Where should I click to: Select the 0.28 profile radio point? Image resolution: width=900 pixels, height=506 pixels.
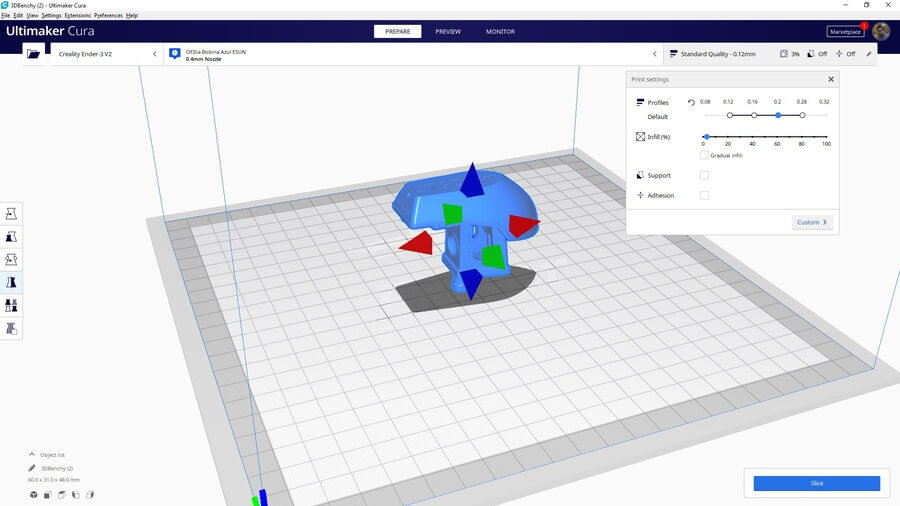point(802,115)
